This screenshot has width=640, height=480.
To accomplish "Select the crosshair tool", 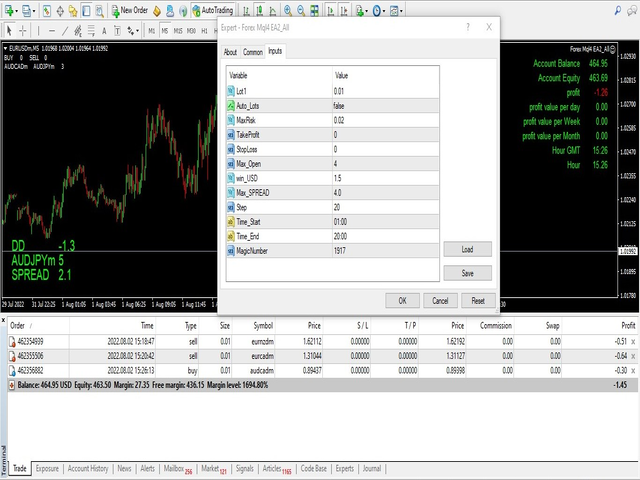I will coord(22,31).
